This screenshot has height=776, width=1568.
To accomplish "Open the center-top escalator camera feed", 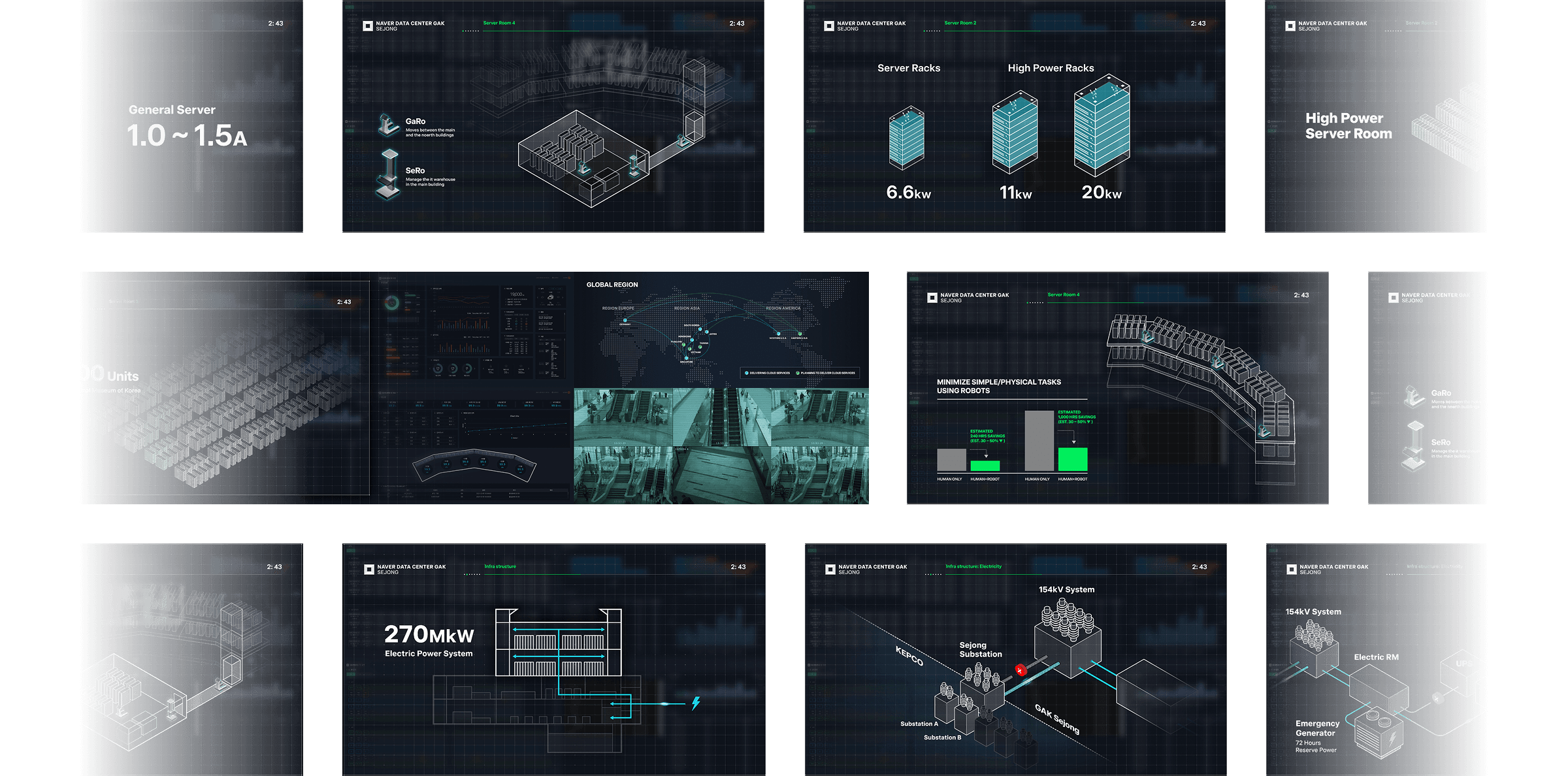I will [x=721, y=417].
